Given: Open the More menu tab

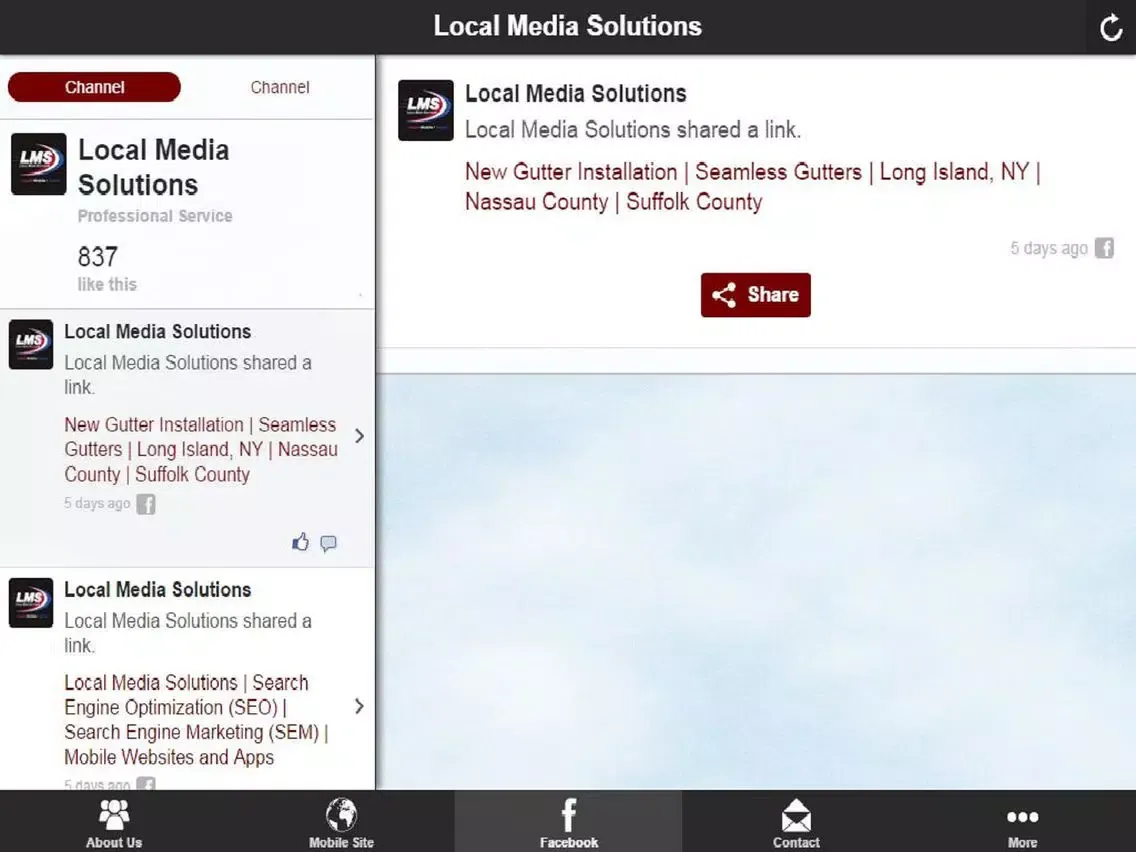Looking at the screenshot, I should 1022,822.
